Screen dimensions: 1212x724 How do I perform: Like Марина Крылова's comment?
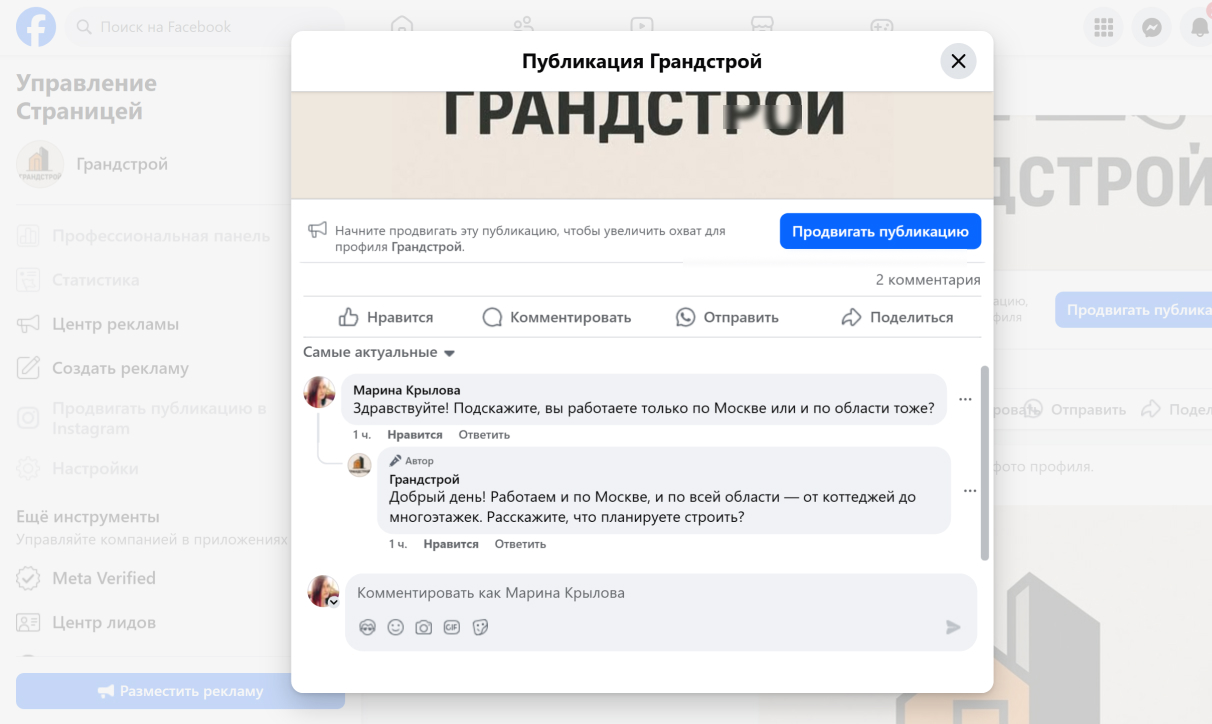[x=415, y=435]
